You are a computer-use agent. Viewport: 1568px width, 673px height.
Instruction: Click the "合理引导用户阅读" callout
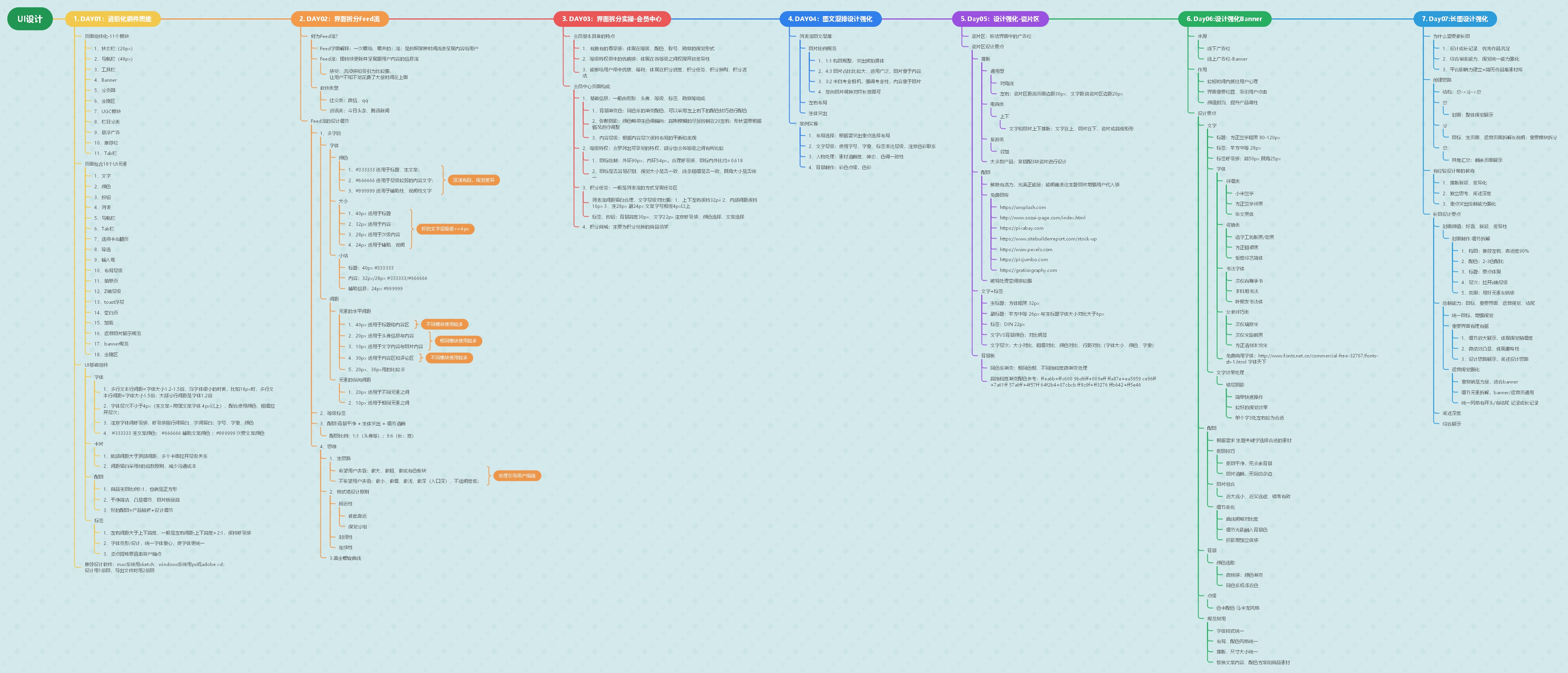coord(517,476)
